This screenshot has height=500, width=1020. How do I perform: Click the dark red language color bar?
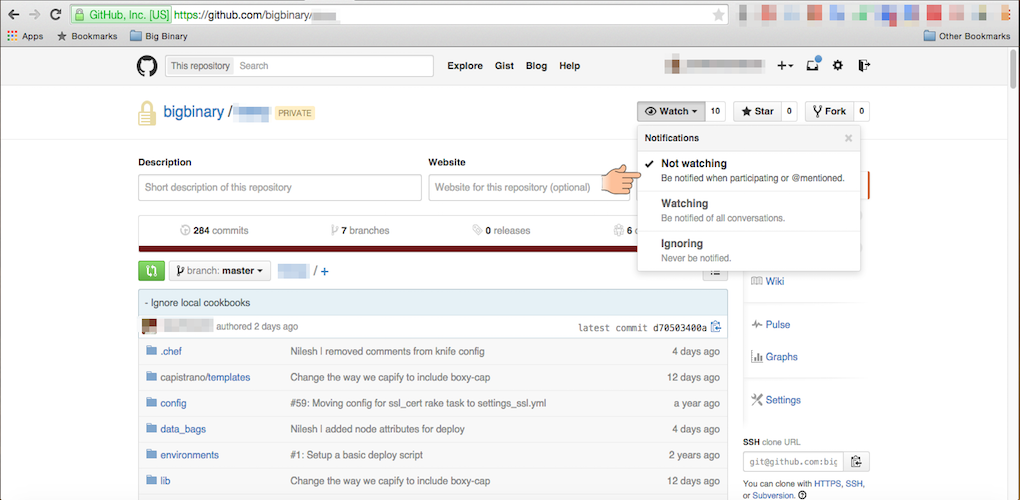(x=388, y=248)
